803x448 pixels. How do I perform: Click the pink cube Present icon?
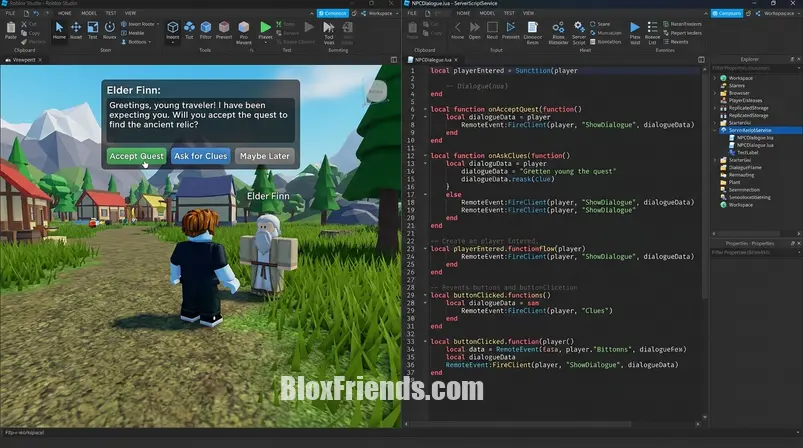click(x=224, y=27)
